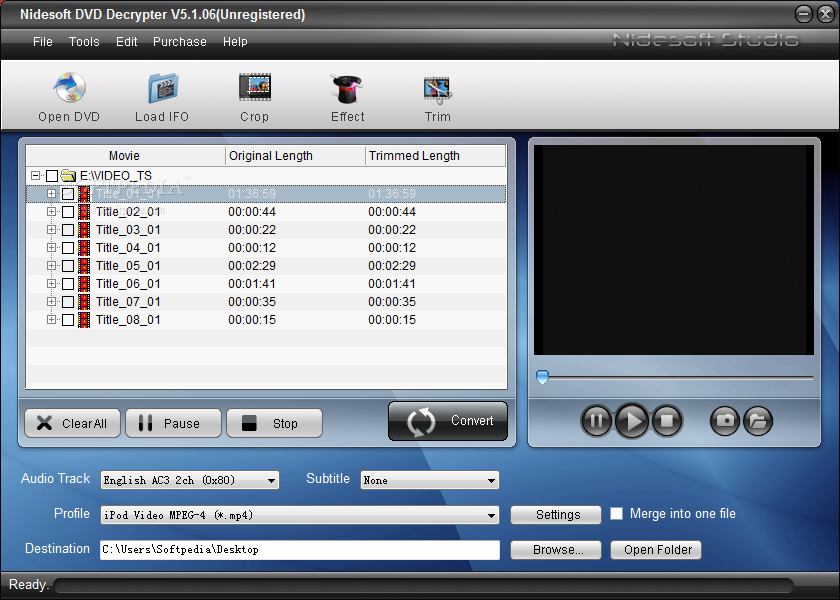Click the film icon of Title_06_01
The height and width of the screenshot is (600, 840).
(x=84, y=284)
